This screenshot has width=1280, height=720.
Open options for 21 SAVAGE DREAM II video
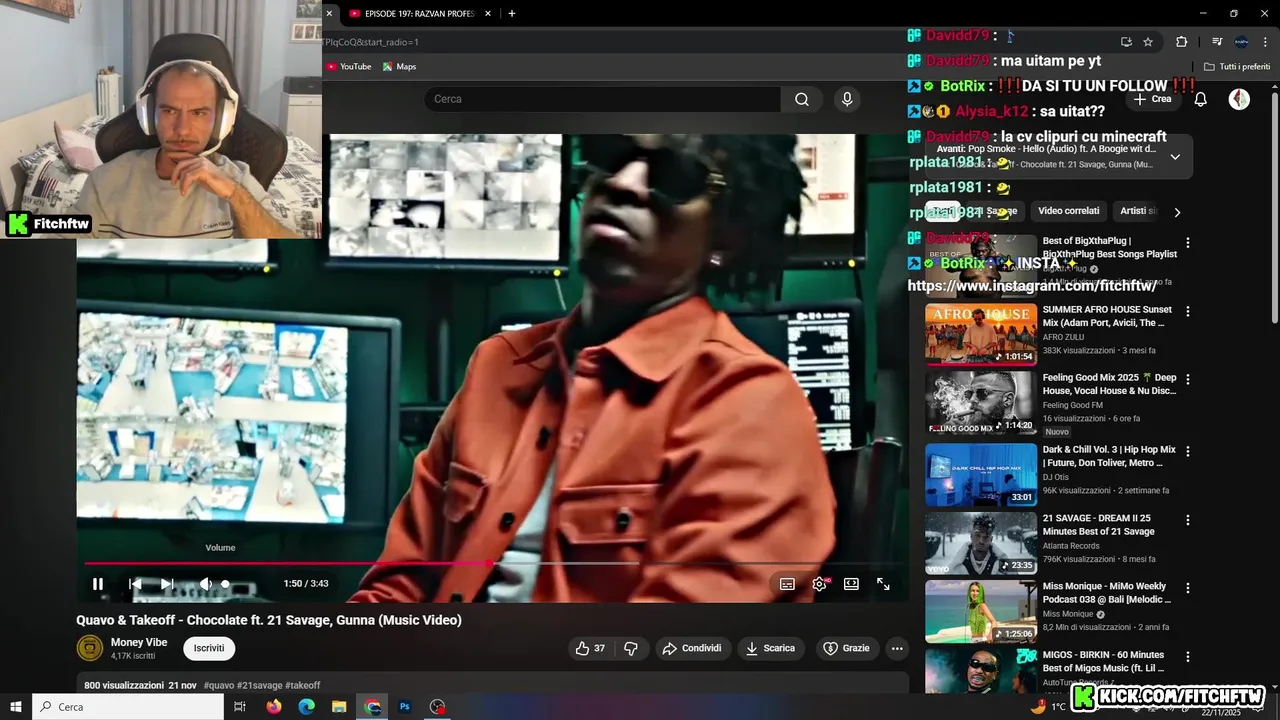click(x=1188, y=520)
